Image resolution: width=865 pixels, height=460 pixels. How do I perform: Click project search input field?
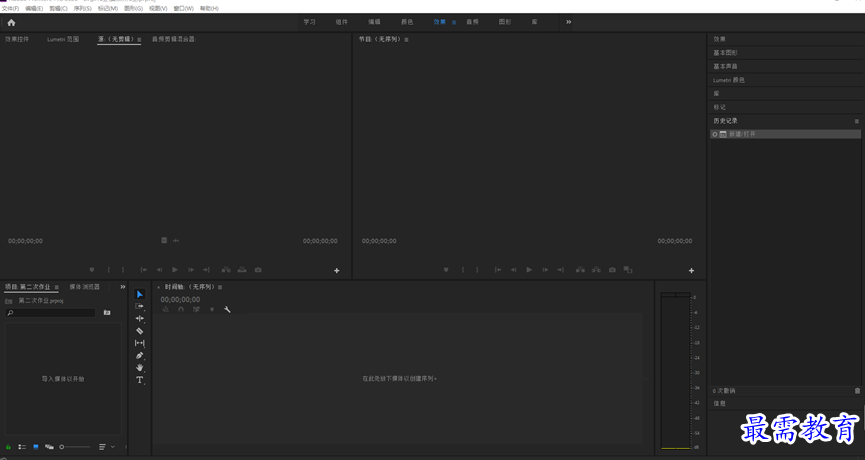(x=50, y=313)
